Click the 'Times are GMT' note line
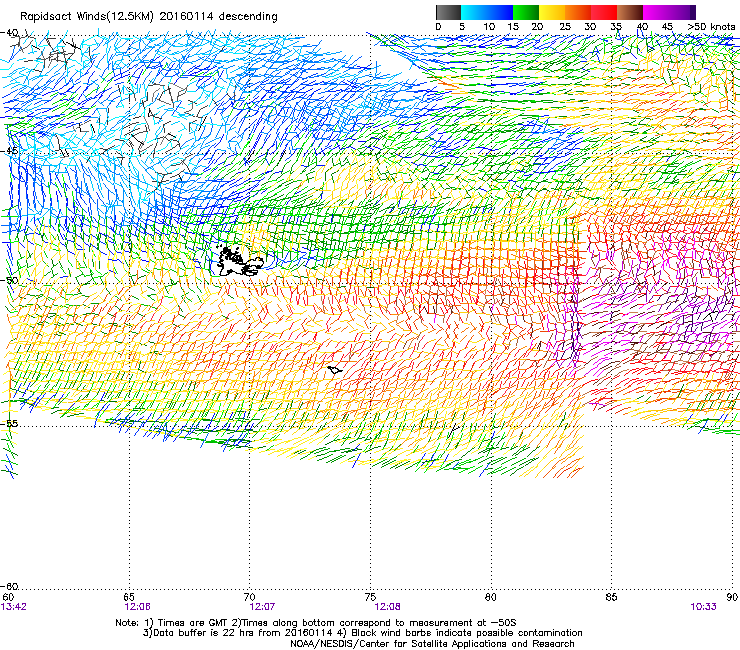 pos(316,623)
